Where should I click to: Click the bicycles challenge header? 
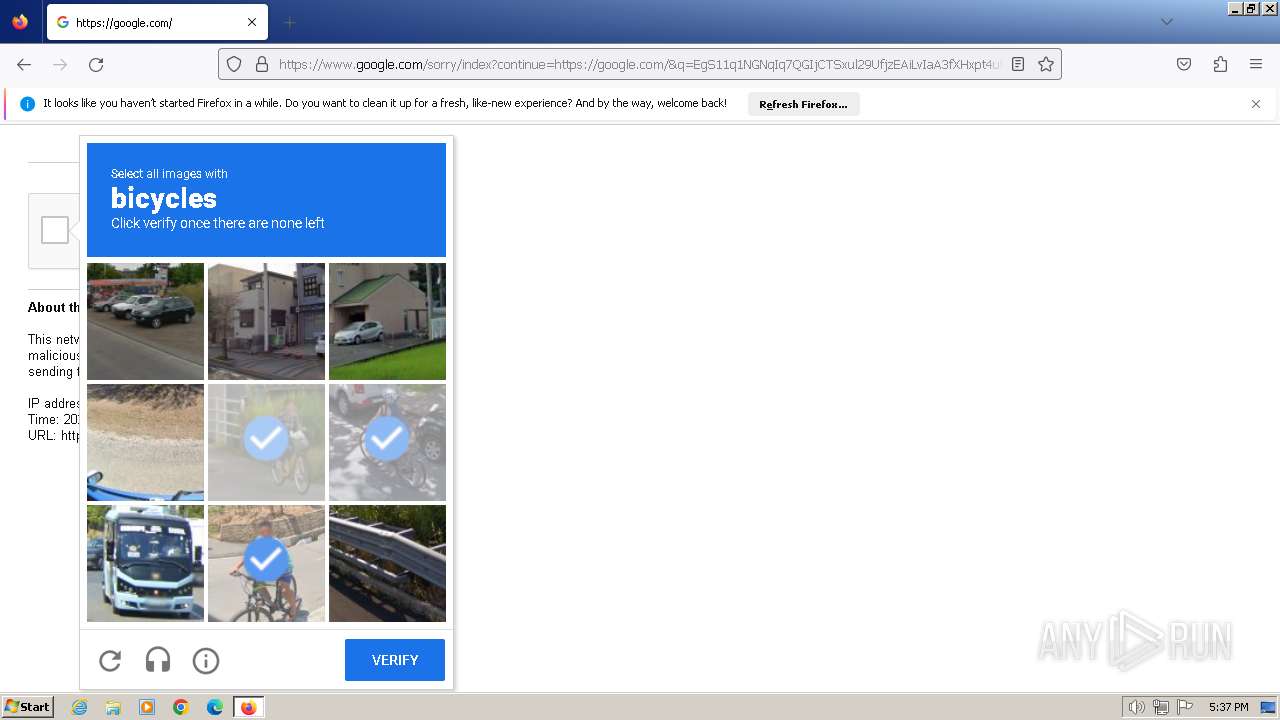point(266,200)
